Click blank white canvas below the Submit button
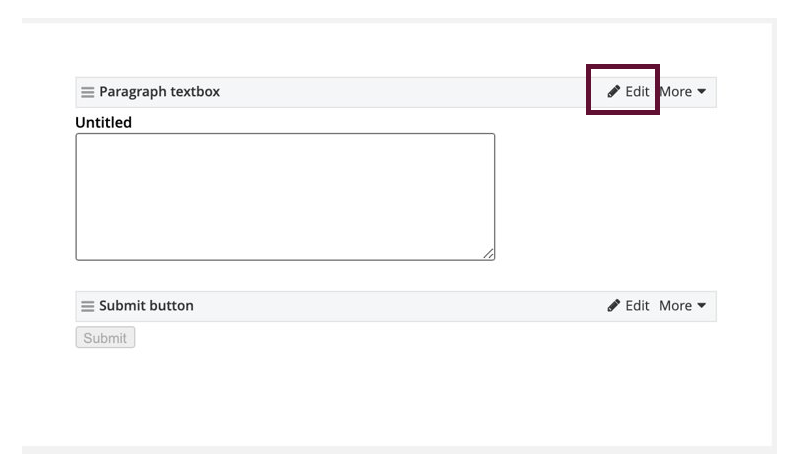The image size is (800, 474). pyautogui.click(x=400, y=400)
